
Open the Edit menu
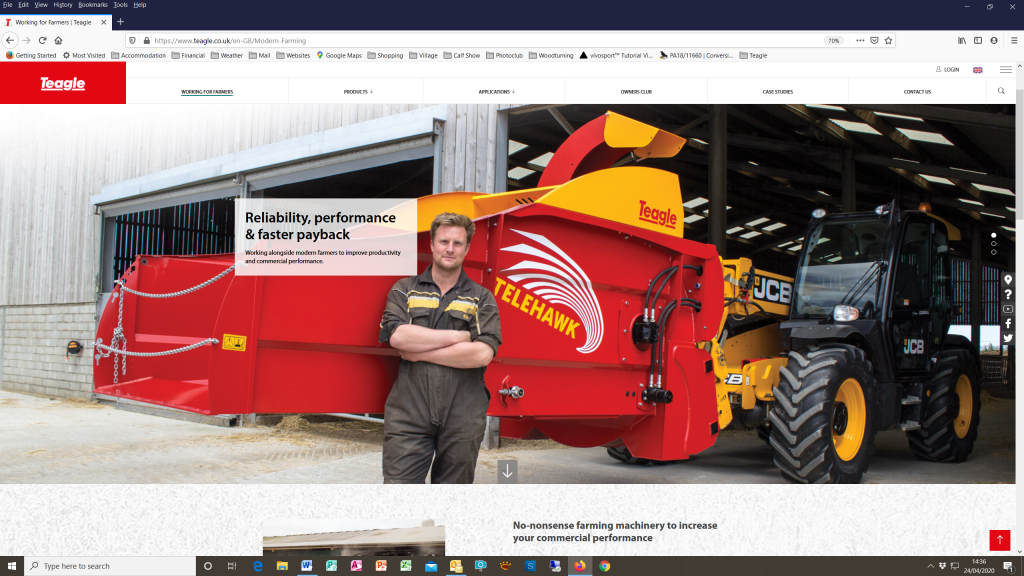[x=24, y=5]
